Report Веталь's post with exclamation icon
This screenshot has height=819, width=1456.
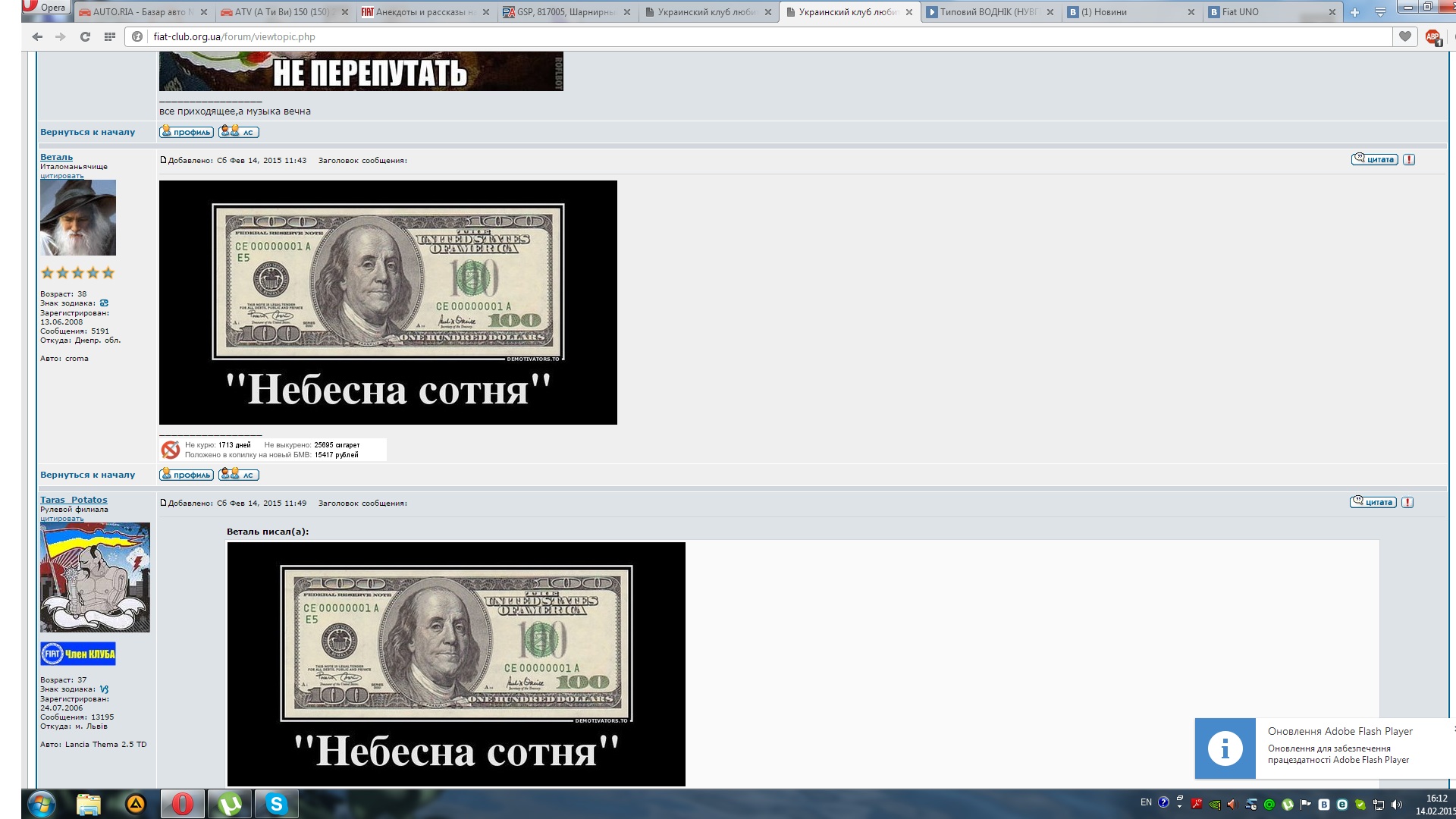point(1409,159)
